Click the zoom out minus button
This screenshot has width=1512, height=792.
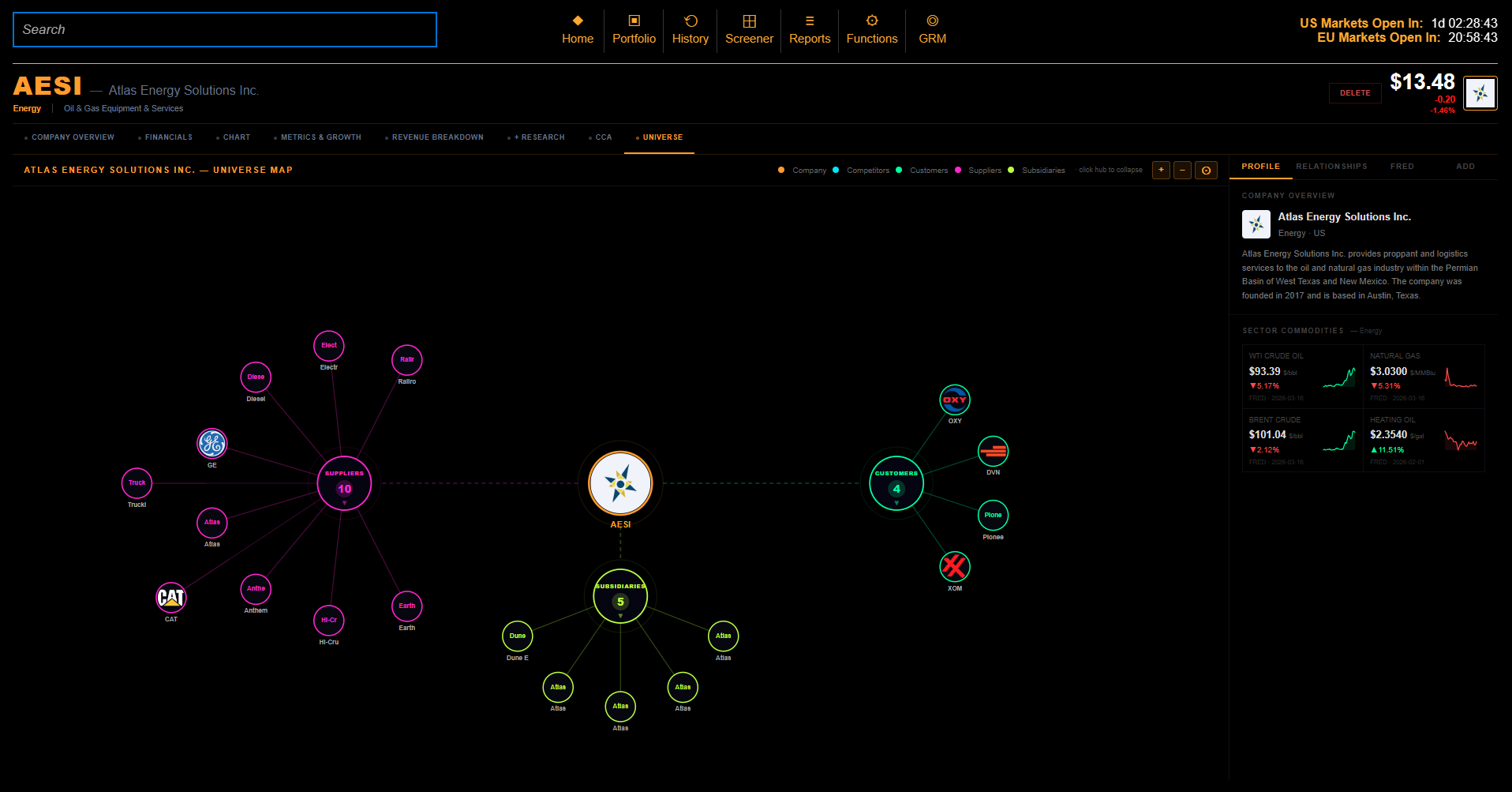1182,170
